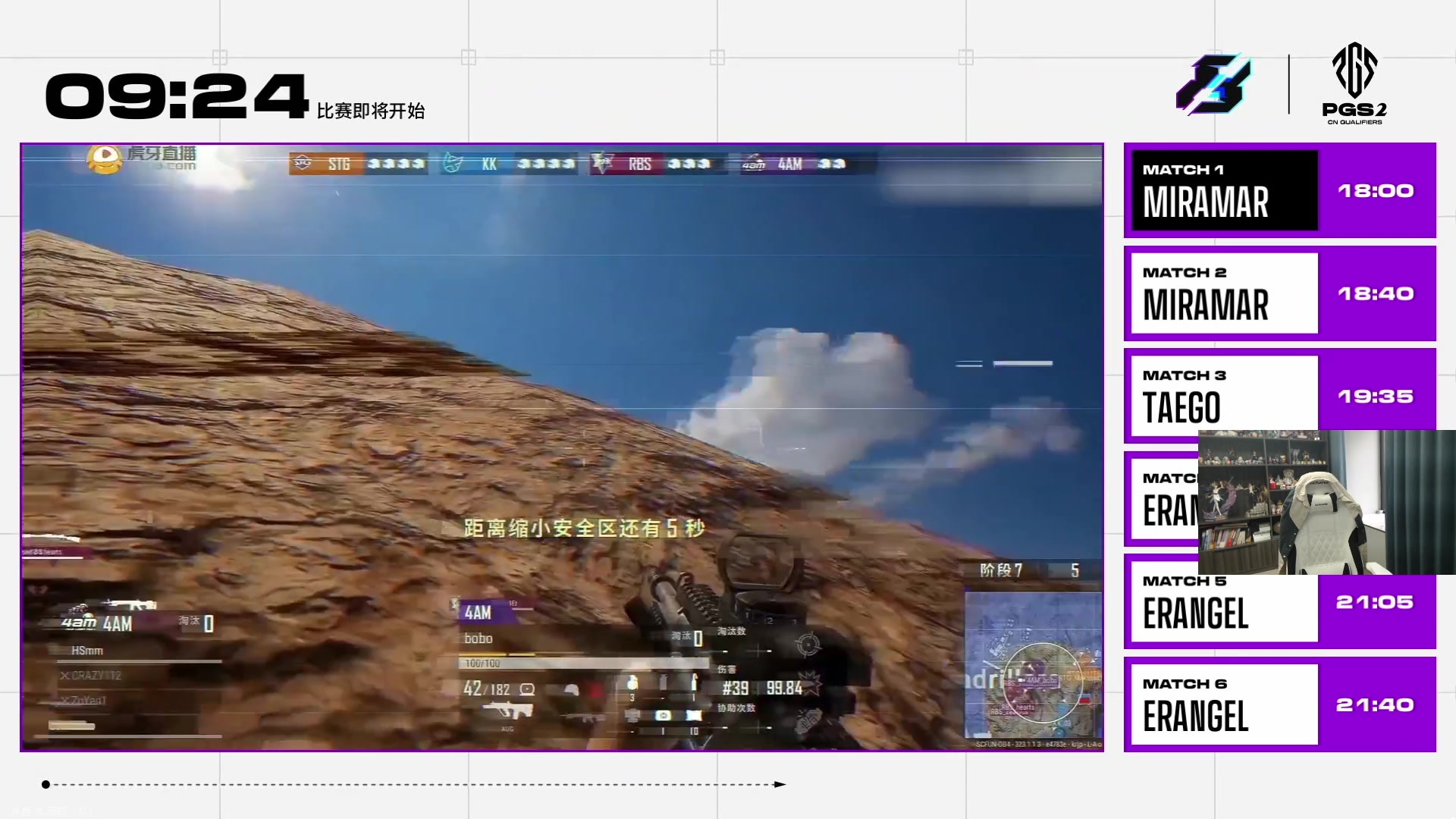Click the 18:00 start time

point(1376,190)
